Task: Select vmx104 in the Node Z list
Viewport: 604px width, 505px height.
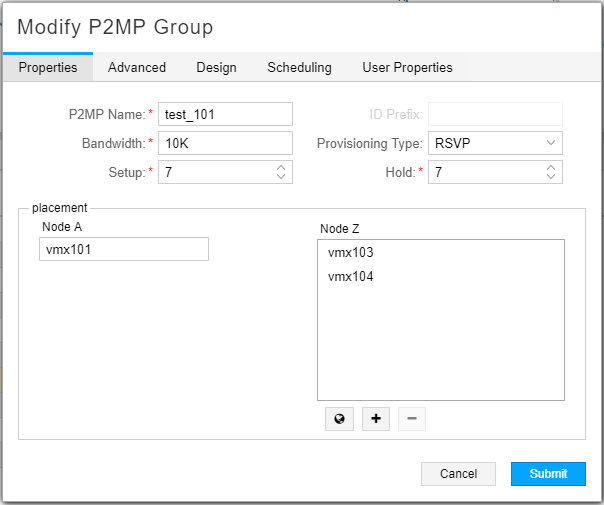Action: point(350,277)
